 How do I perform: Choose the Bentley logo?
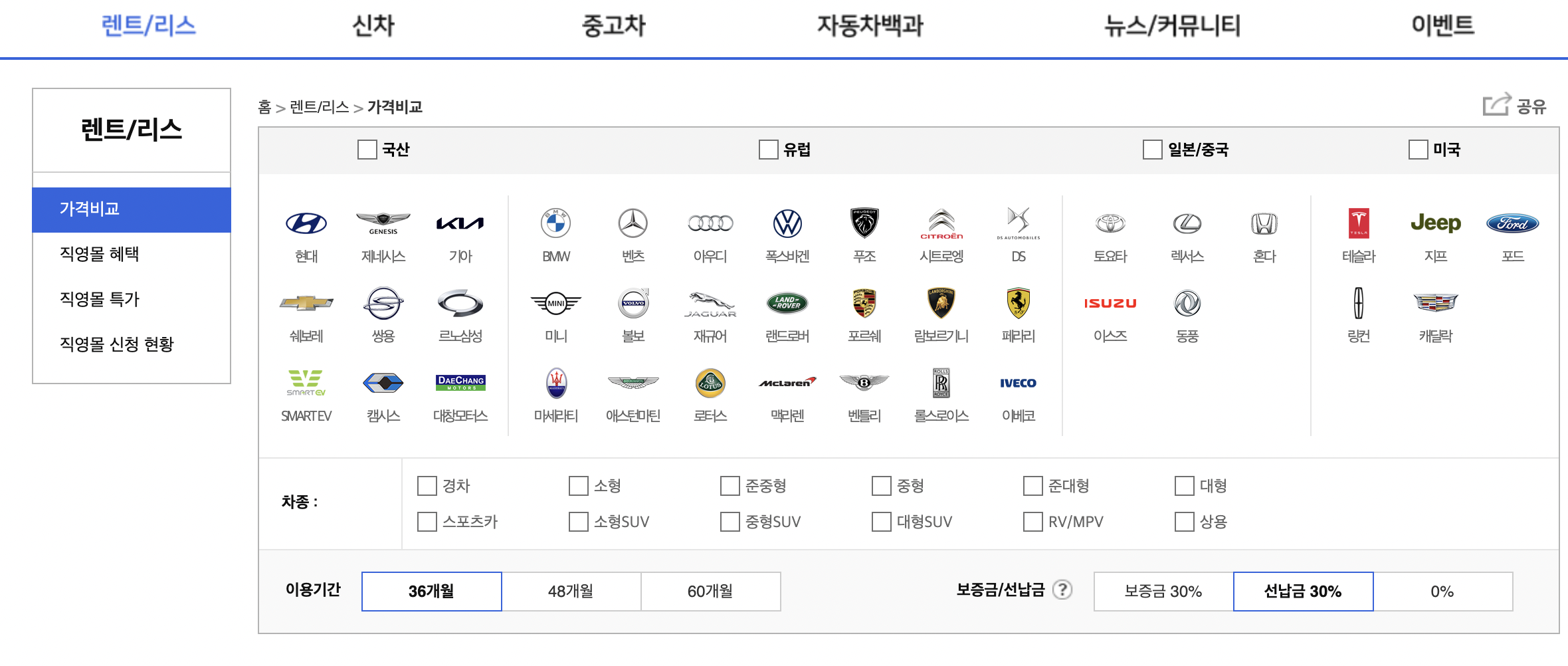[x=864, y=382]
